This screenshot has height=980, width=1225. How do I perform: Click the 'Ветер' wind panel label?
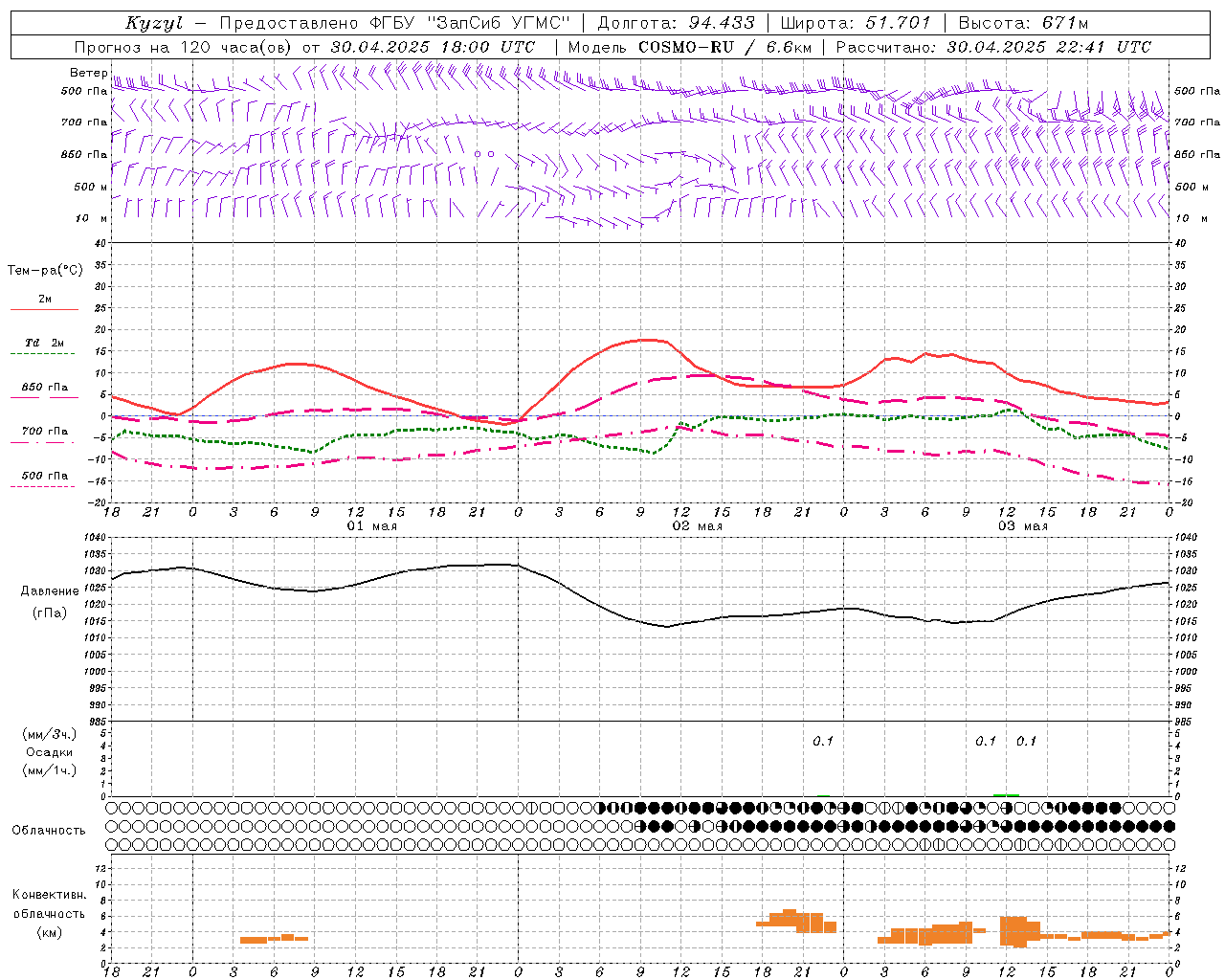88,73
